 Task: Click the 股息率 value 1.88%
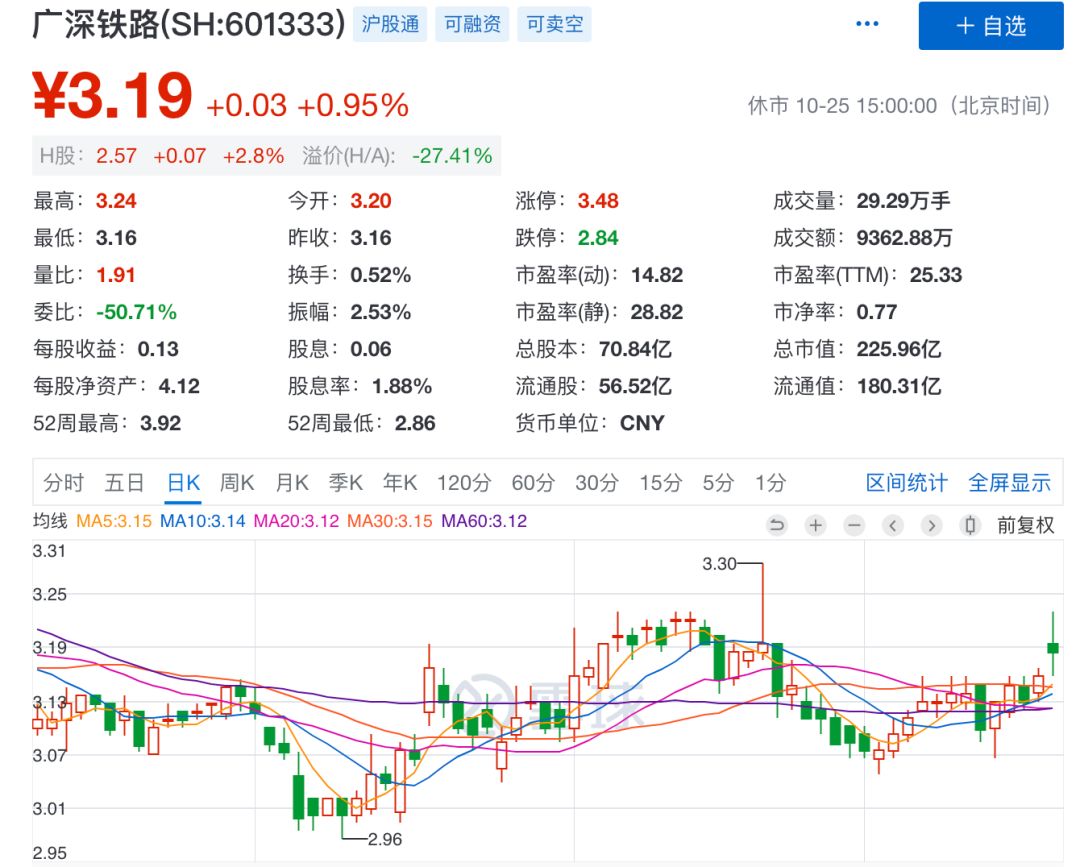(x=402, y=386)
